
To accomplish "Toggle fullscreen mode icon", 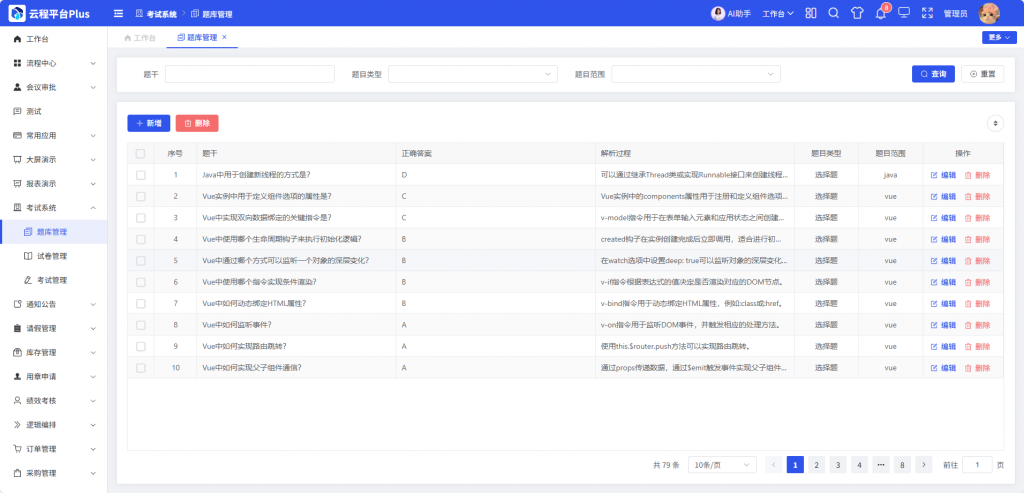I will [927, 13].
